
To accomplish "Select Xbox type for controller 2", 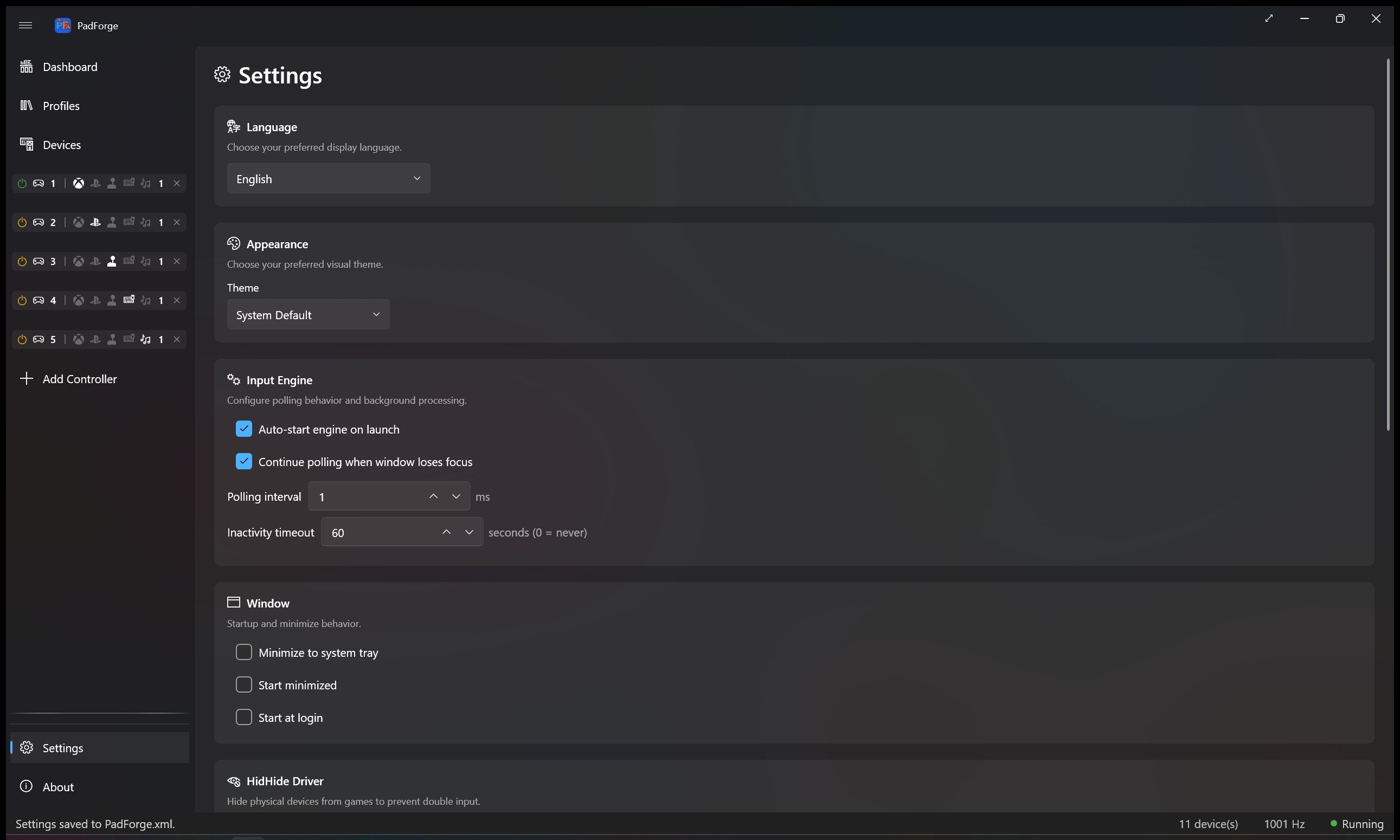I will [79, 222].
